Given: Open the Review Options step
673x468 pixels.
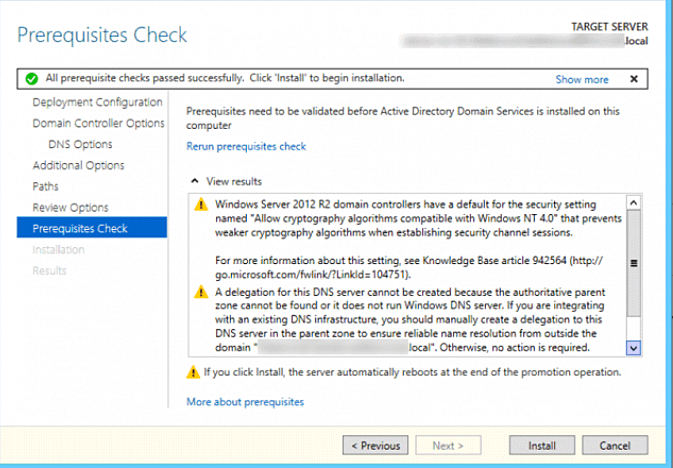Looking at the screenshot, I should (70, 208).
